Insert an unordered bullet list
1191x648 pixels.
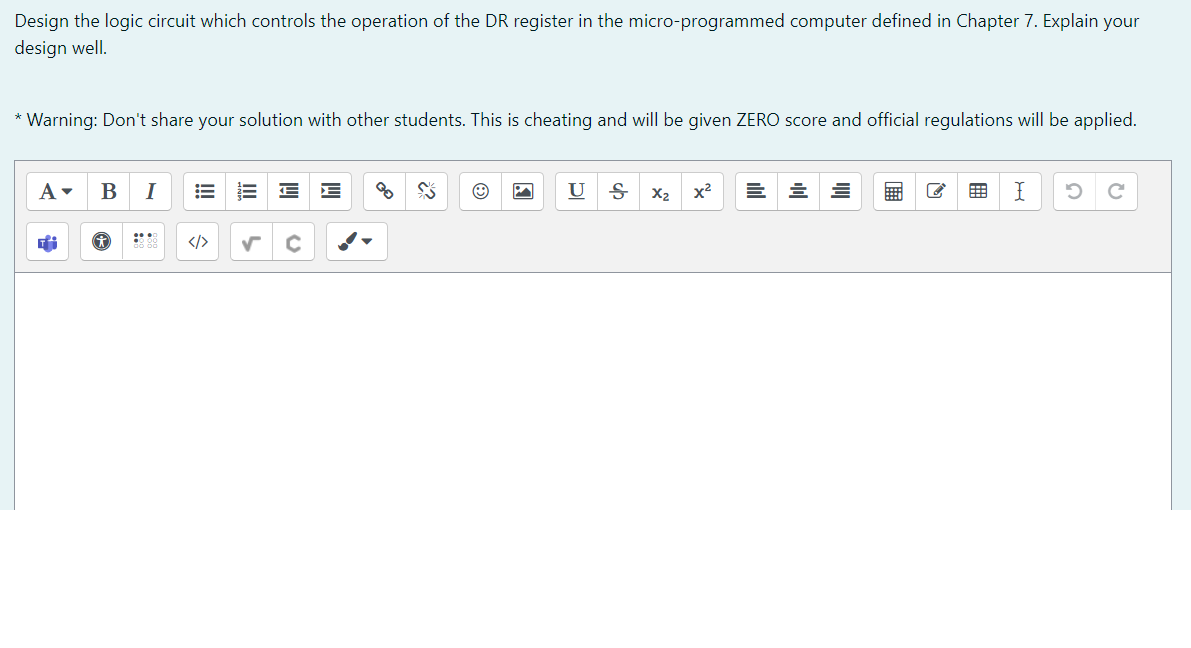pos(204,191)
